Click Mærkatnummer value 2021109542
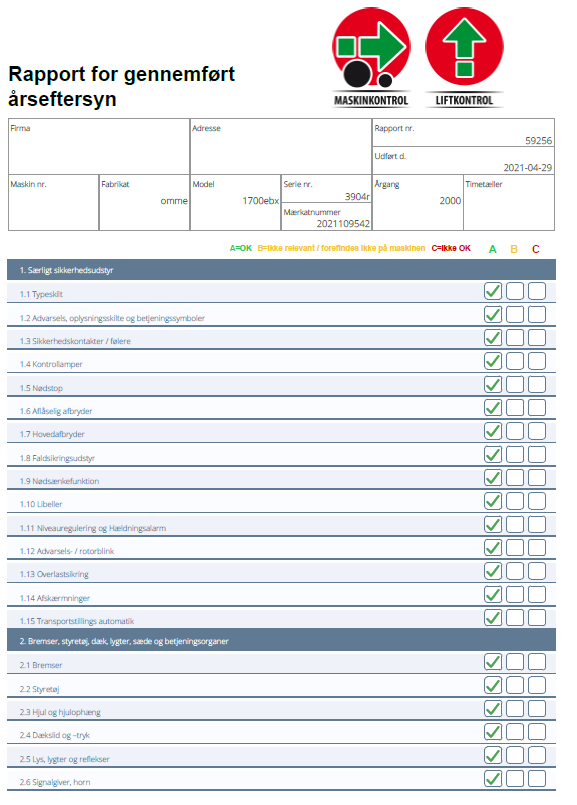Image resolution: width=577 pixels, height=805 pixels. [343, 224]
